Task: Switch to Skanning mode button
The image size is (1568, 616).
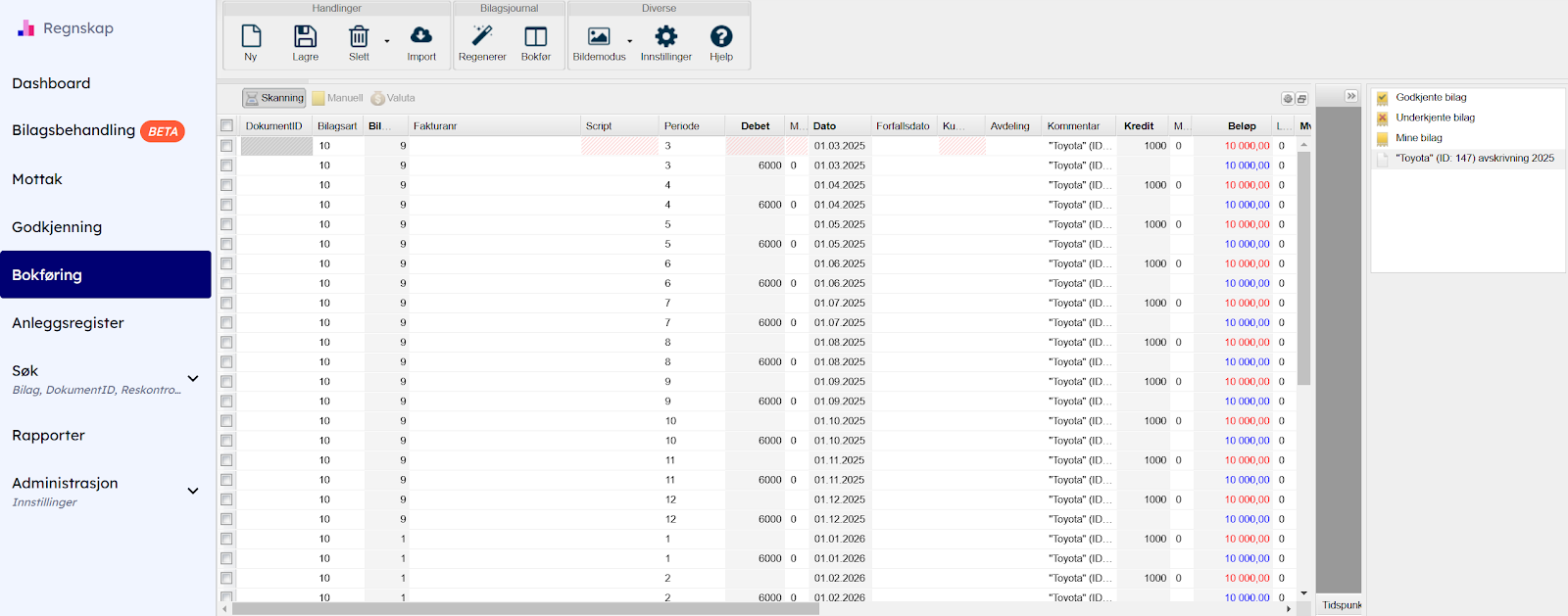Action: click(x=274, y=98)
